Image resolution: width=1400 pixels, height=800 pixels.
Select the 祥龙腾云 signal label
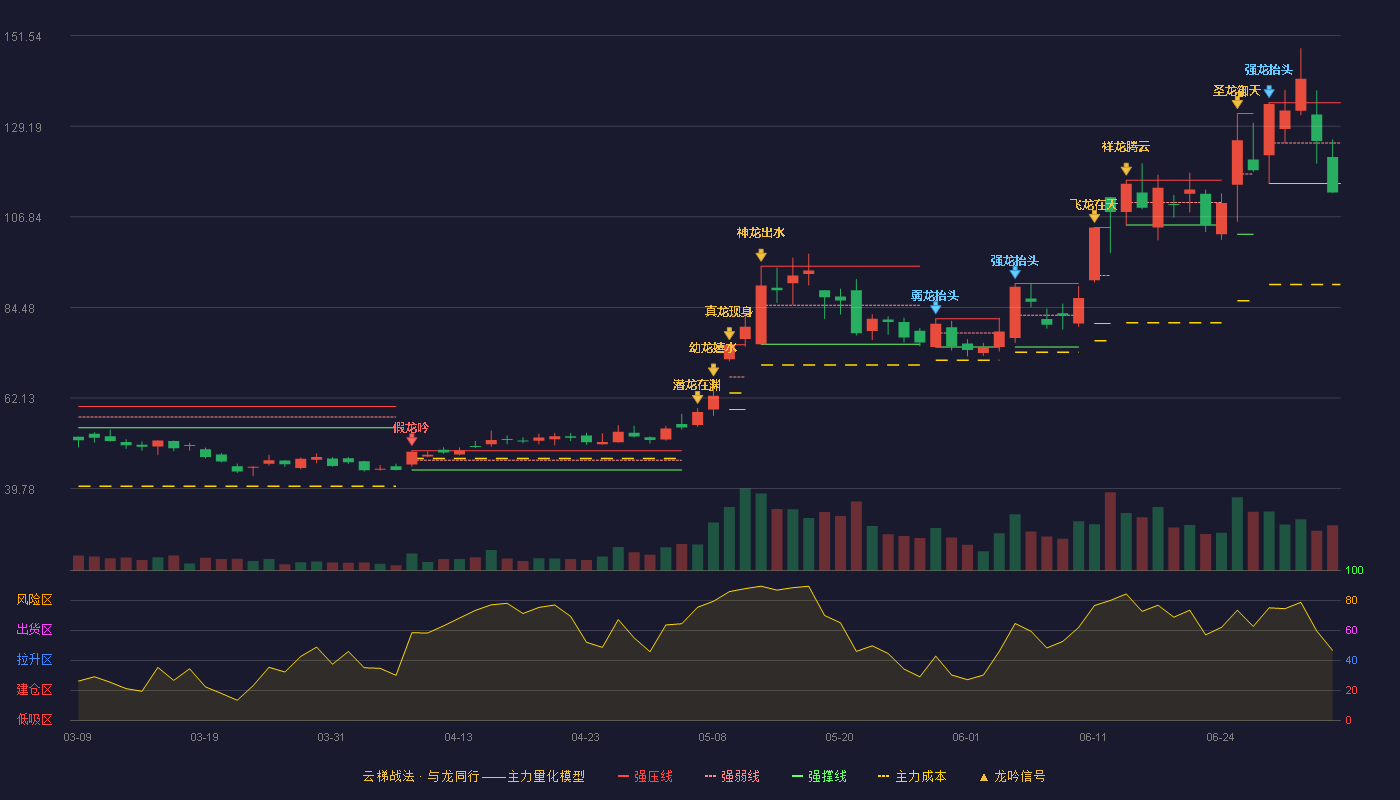[x=1126, y=147]
